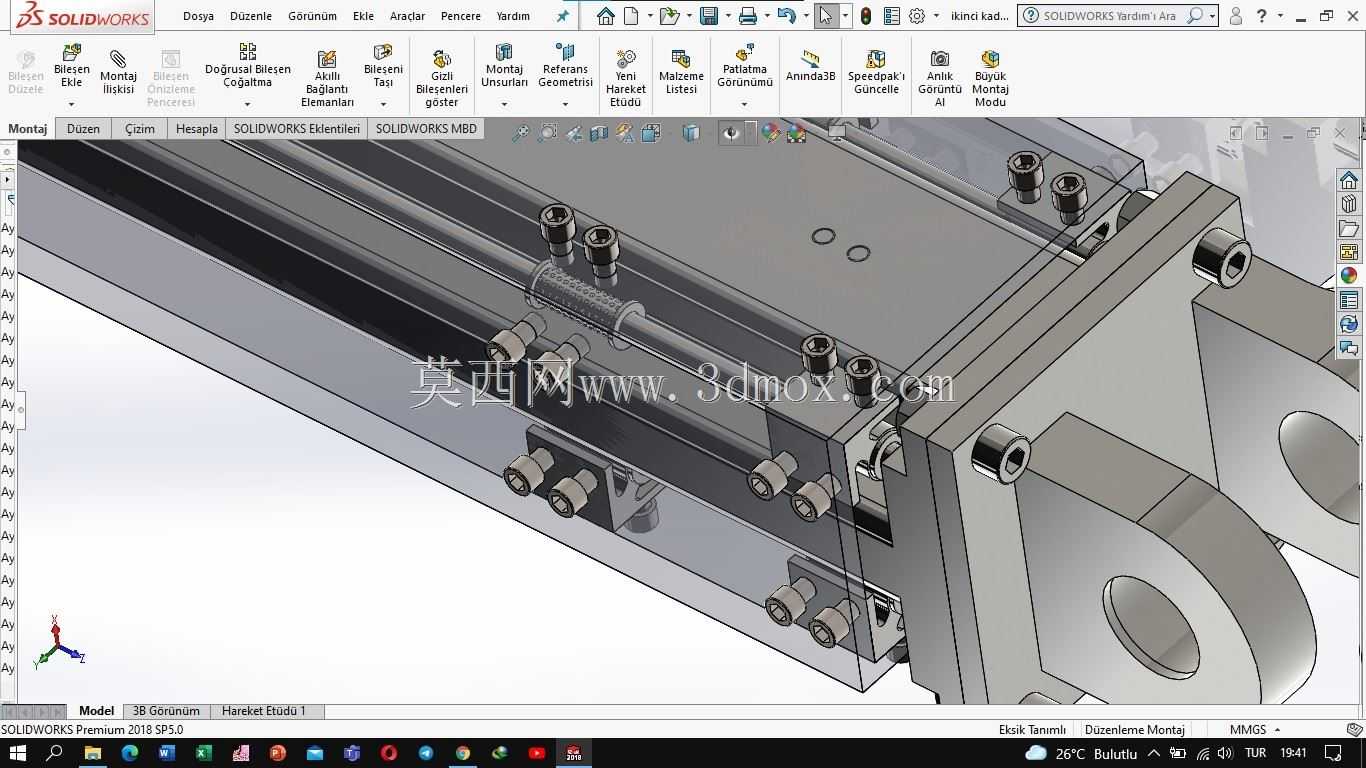Take an Anlık Görüntü Al snapshot
Viewport: 1366px width, 768px height.
[x=940, y=77]
